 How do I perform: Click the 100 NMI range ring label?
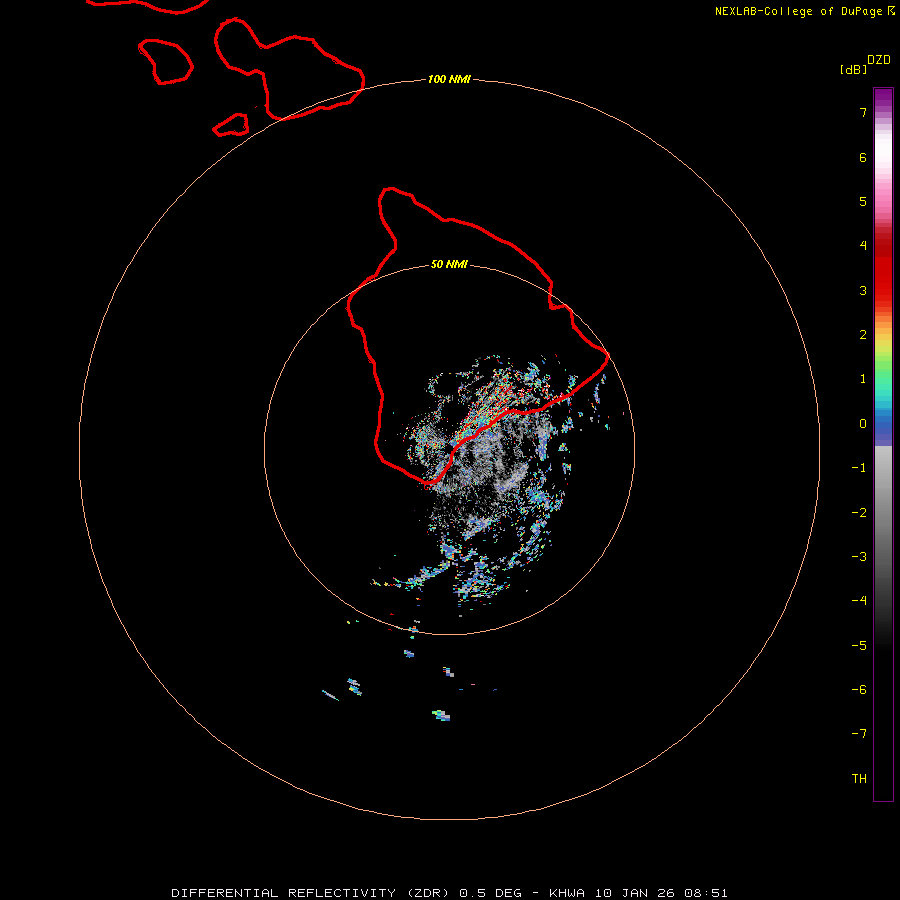[449, 79]
